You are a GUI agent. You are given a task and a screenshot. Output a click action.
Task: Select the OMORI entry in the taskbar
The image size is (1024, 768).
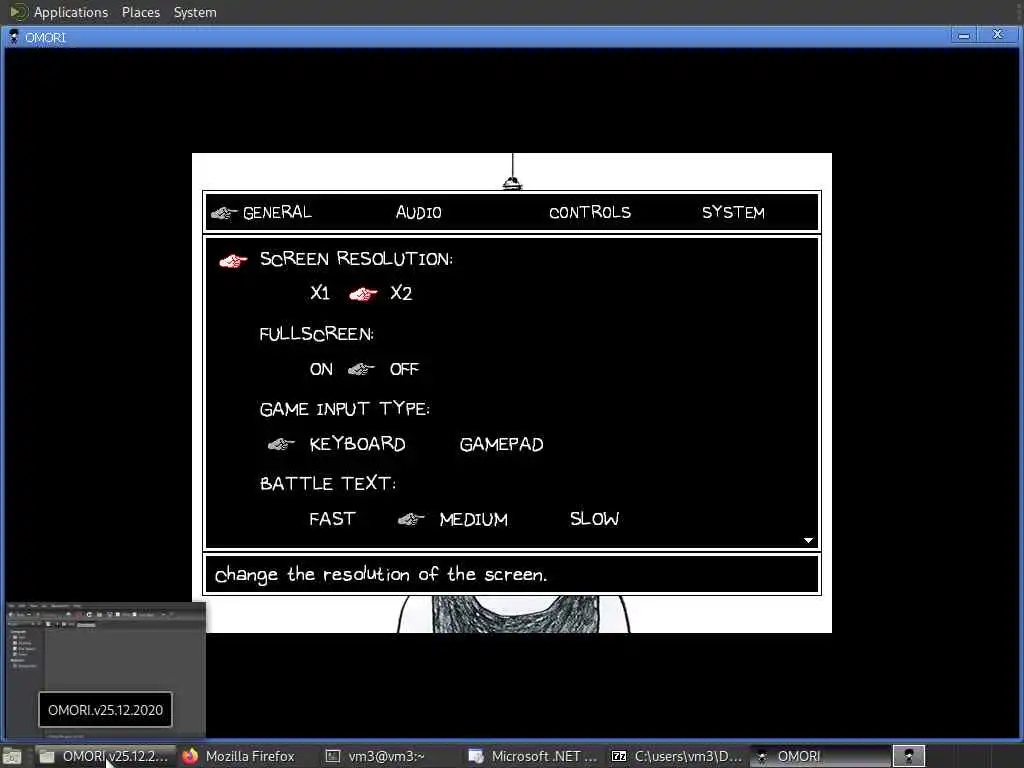pyautogui.click(x=820, y=756)
